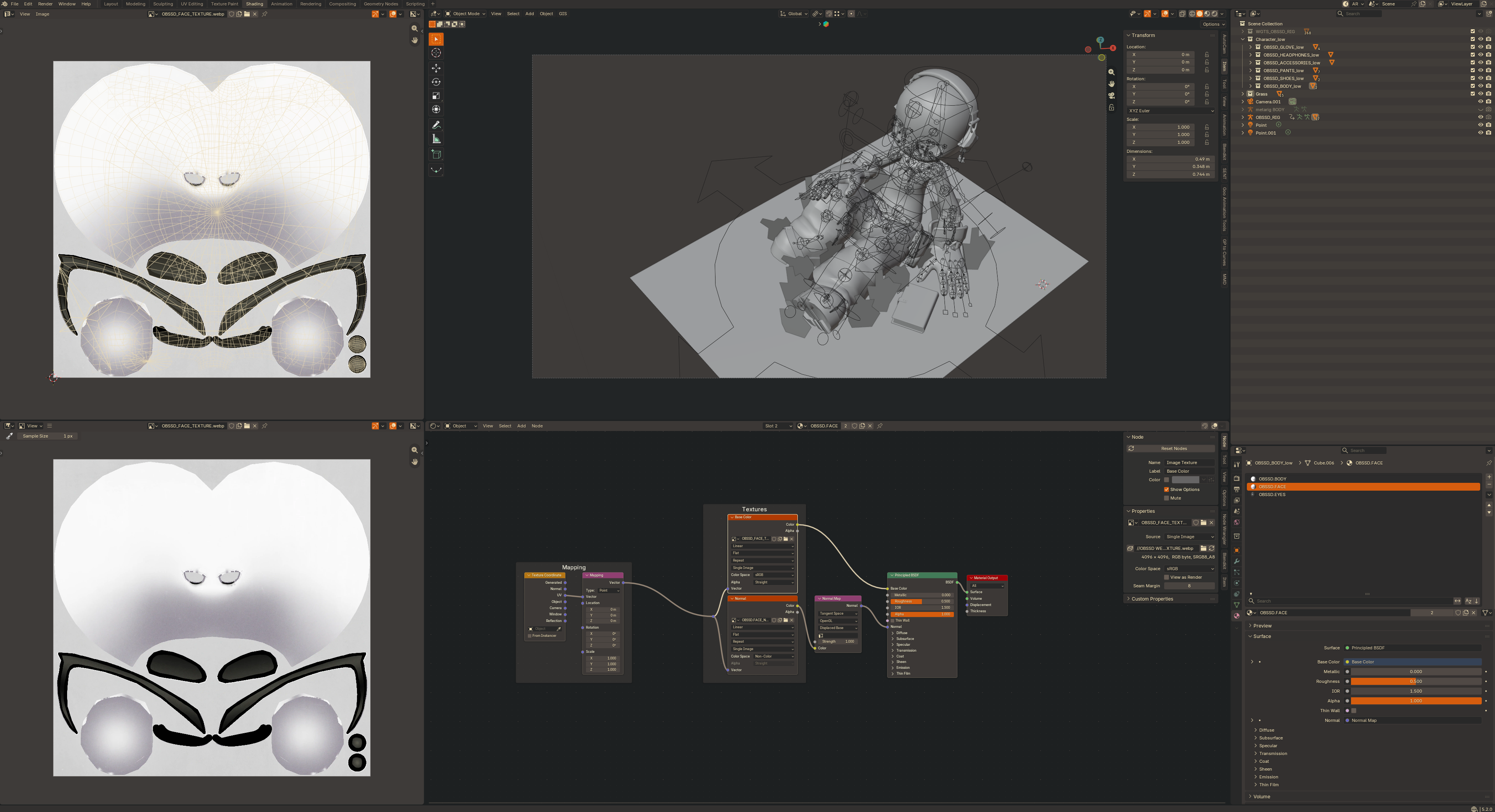Open the viewport Options button

(x=1214, y=24)
